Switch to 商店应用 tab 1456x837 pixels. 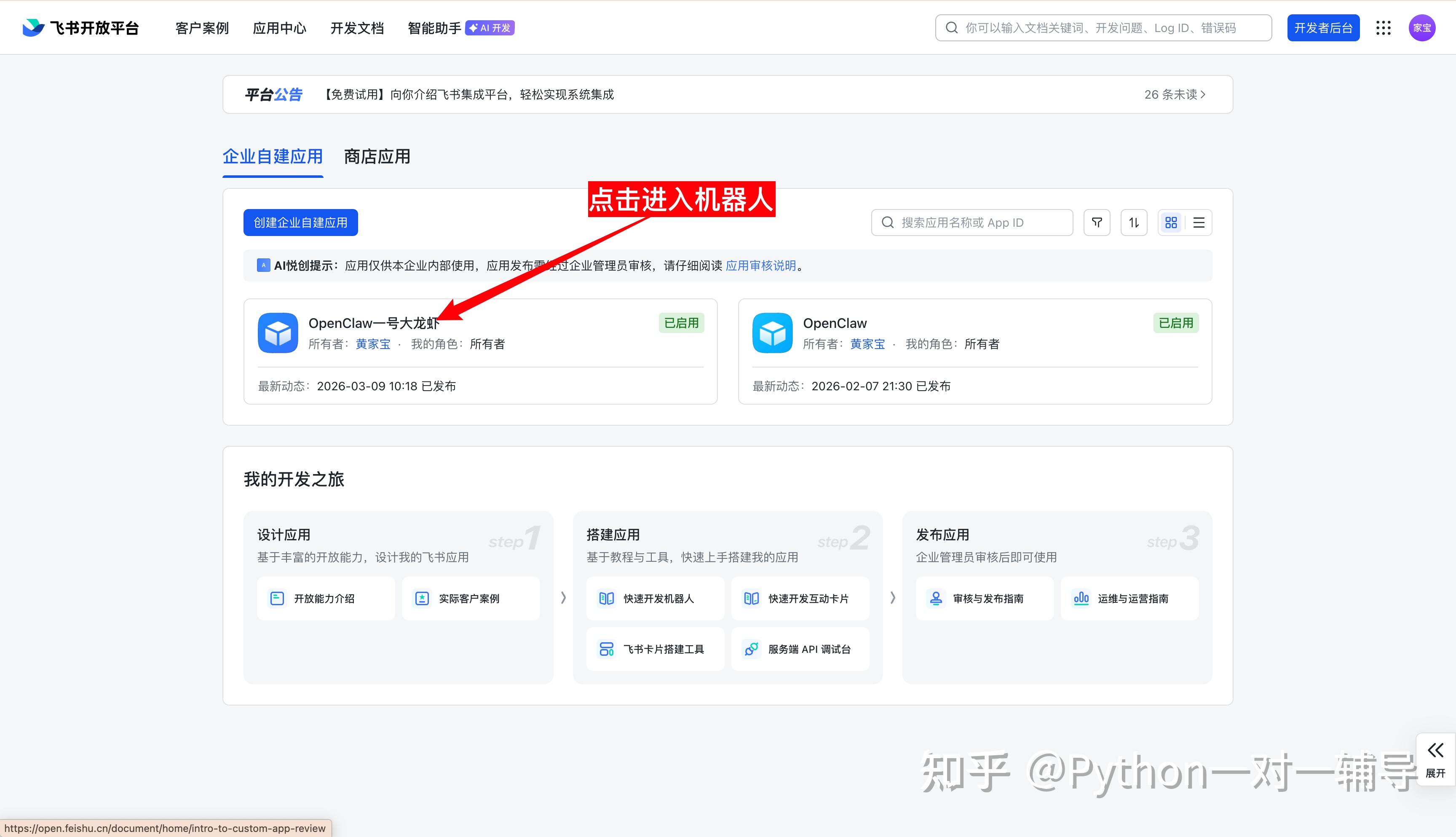coord(377,156)
